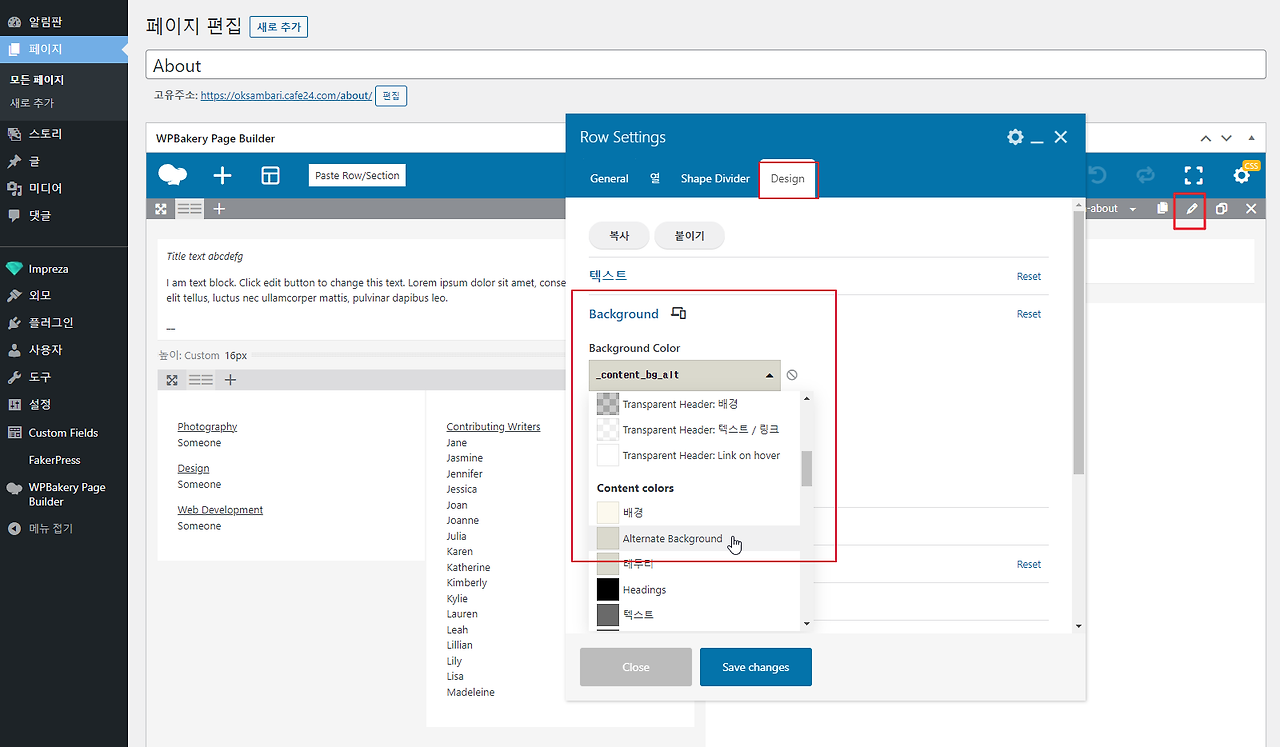Click the Close button in Row Settings
1280x747 pixels.
point(636,667)
